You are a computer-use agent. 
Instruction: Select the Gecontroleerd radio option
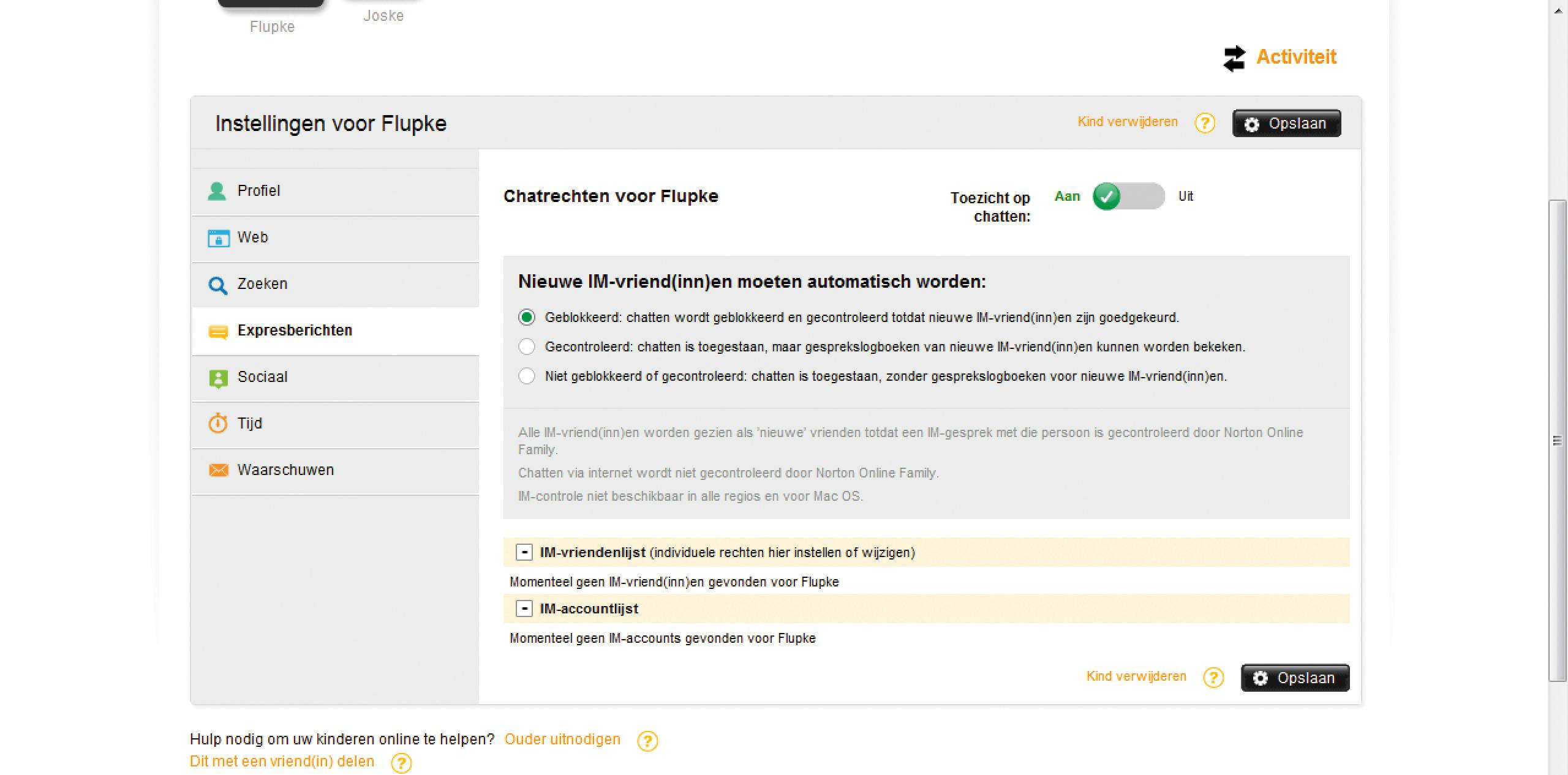coord(527,347)
